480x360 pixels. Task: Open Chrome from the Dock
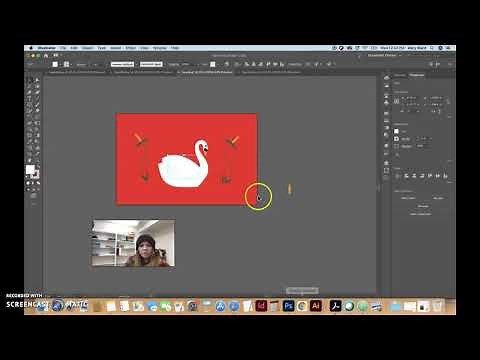pos(302,305)
